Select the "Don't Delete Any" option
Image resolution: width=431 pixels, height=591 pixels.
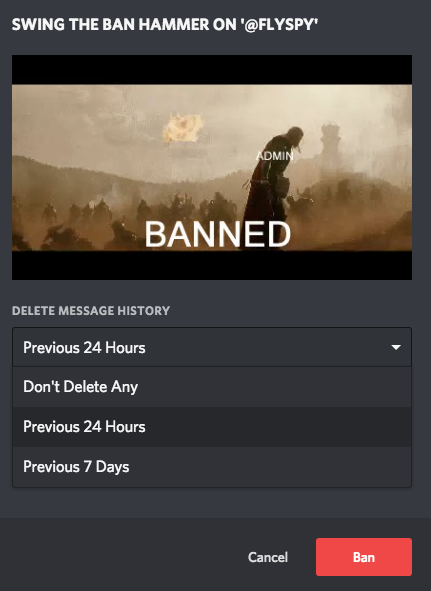point(212,387)
